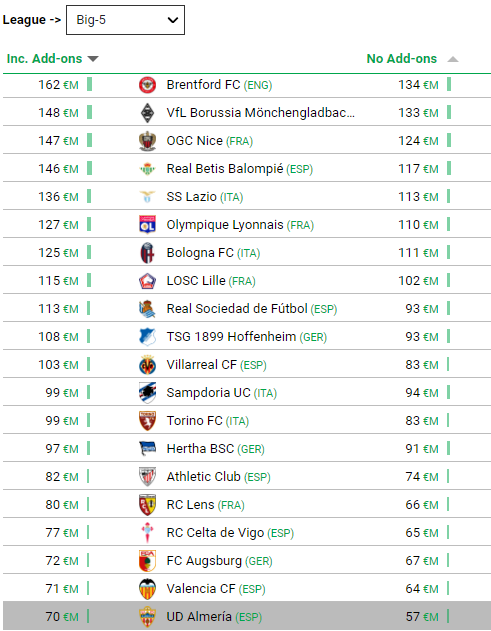This screenshot has width=491, height=631.
Task: Sort by No Add-ons ascending arrow
Action: coord(453,59)
